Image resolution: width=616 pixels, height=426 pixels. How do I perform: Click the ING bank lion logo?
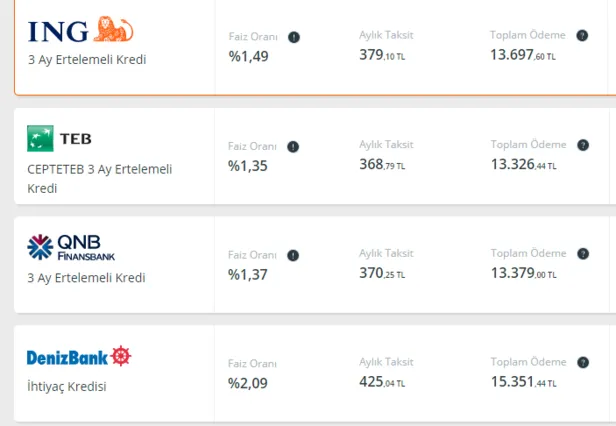113,31
